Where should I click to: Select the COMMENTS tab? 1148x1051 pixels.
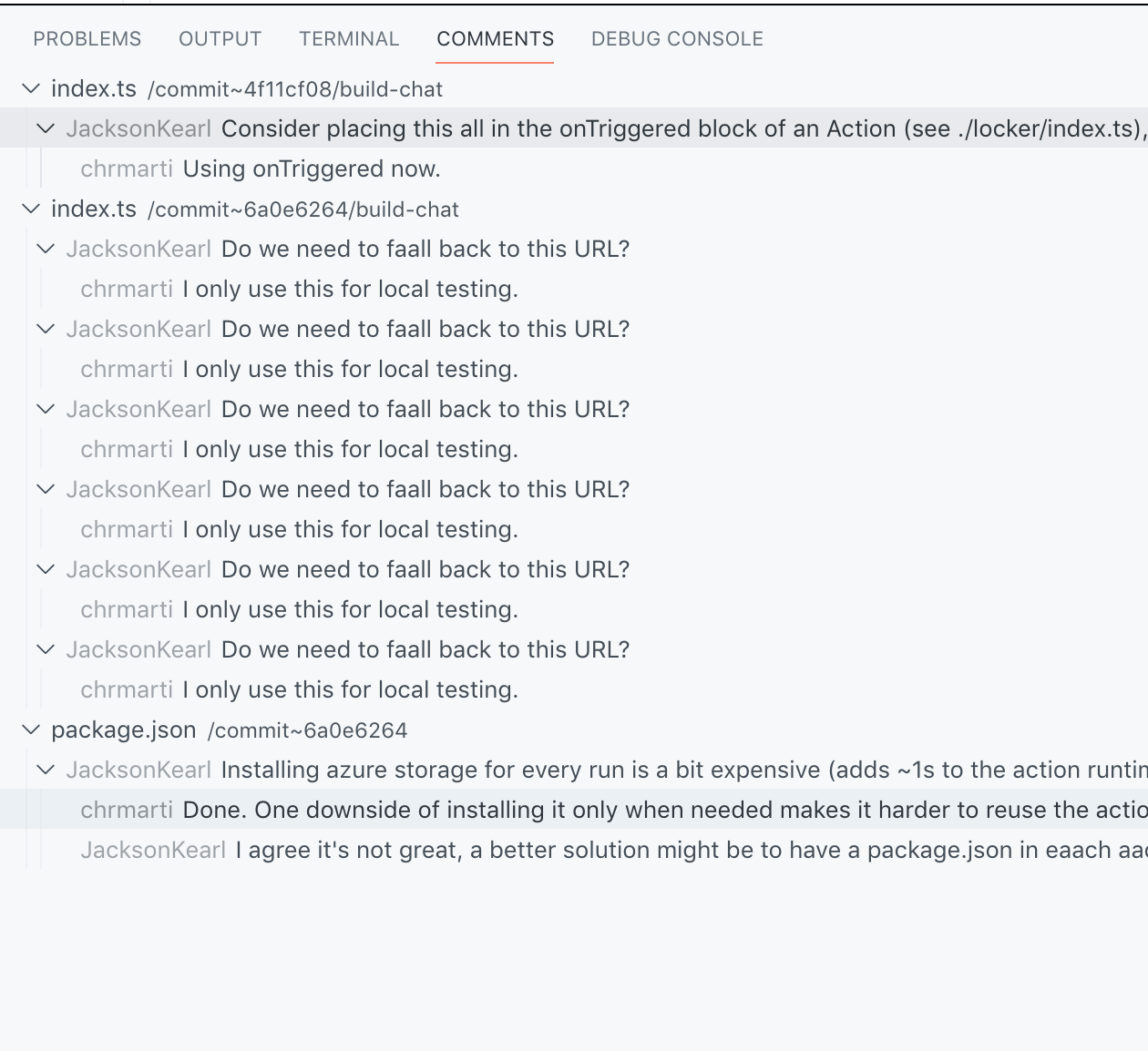(495, 38)
